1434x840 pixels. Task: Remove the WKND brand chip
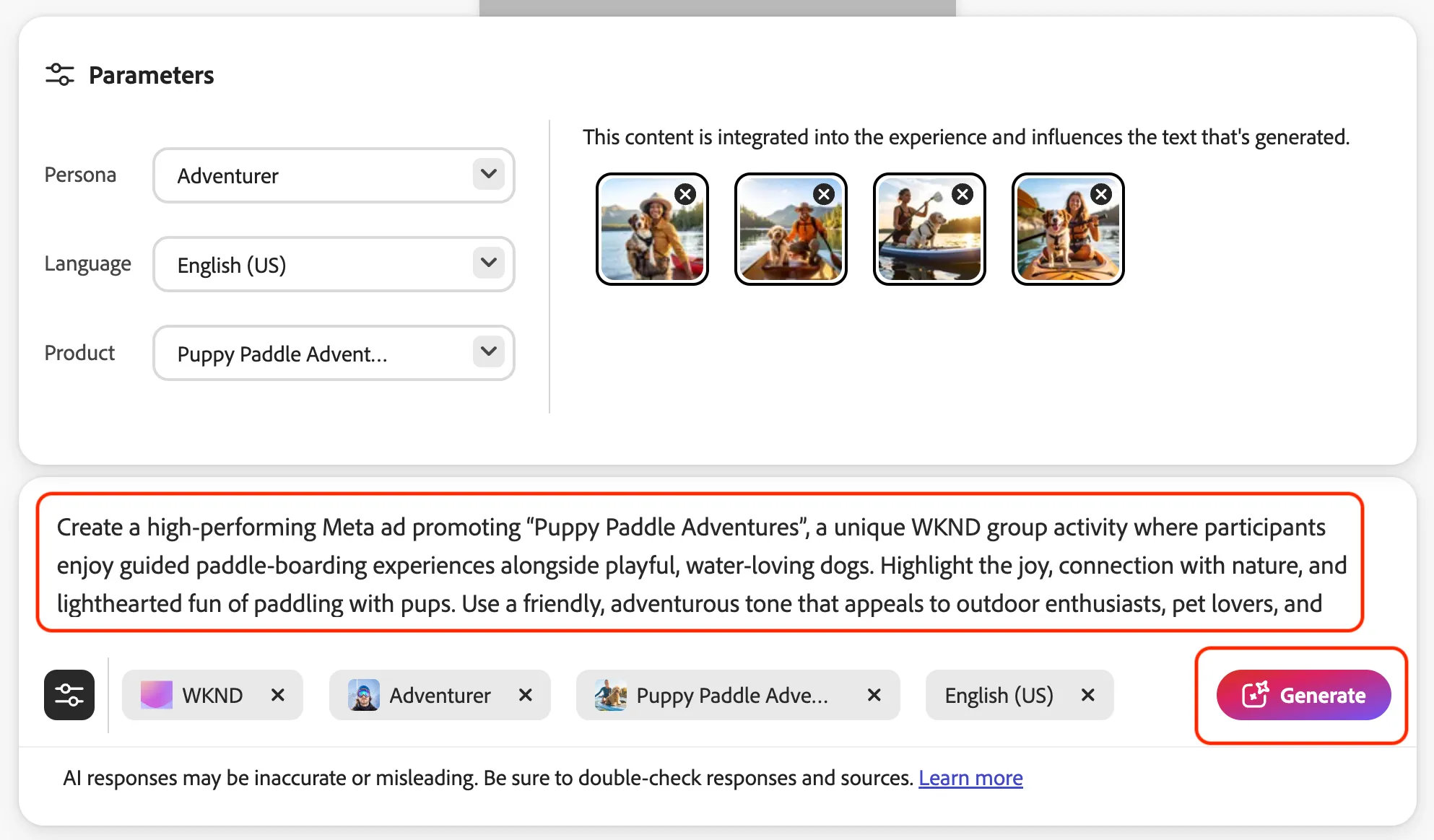(x=278, y=695)
